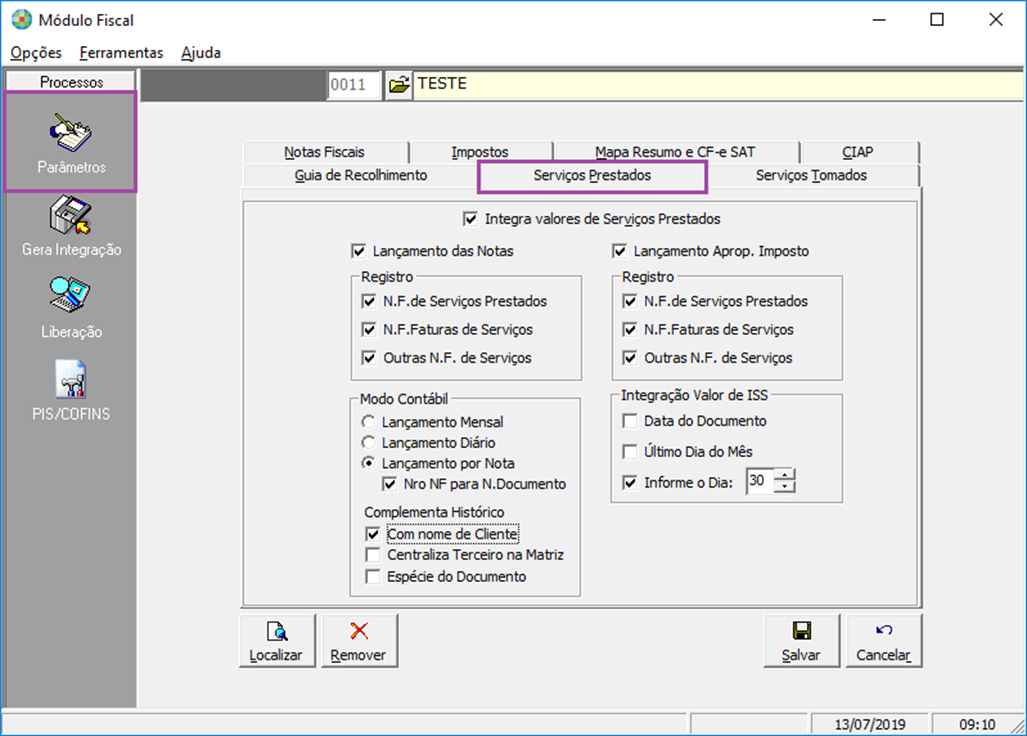Uncheck N.F.de Serviços Prestados under Lançamento das Notas
The height and width of the screenshot is (736, 1027).
(x=369, y=301)
